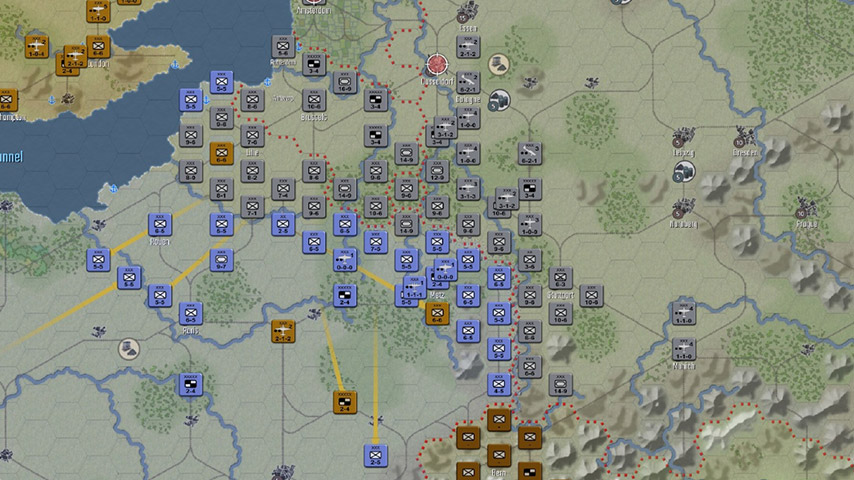This screenshot has width=854, height=480.
Task: Select grey 2-1-2 air unit below Essen
Action: 468,47
